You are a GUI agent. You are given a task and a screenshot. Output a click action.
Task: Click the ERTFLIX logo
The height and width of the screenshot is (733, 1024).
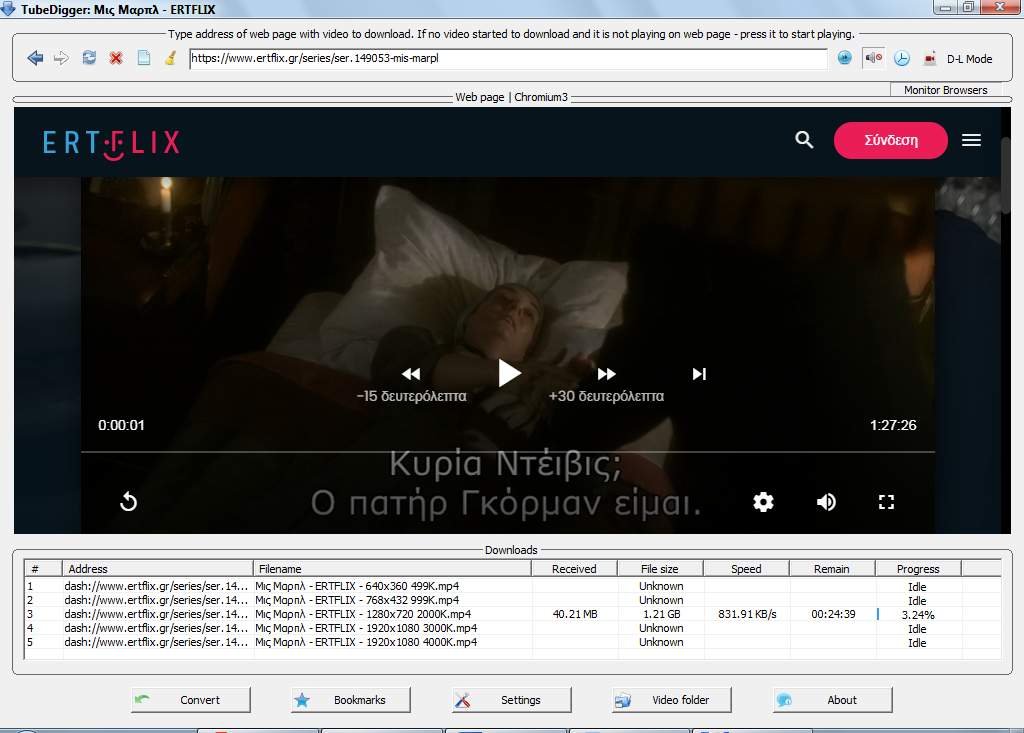point(111,144)
